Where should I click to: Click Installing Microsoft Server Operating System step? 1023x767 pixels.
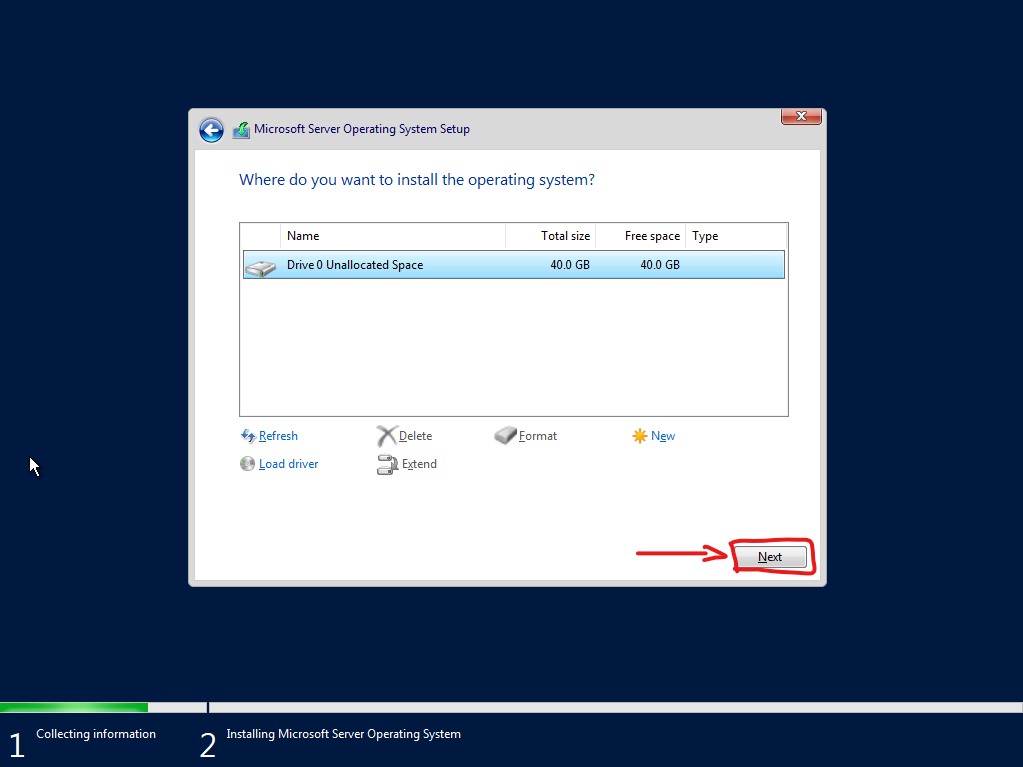tap(343, 734)
